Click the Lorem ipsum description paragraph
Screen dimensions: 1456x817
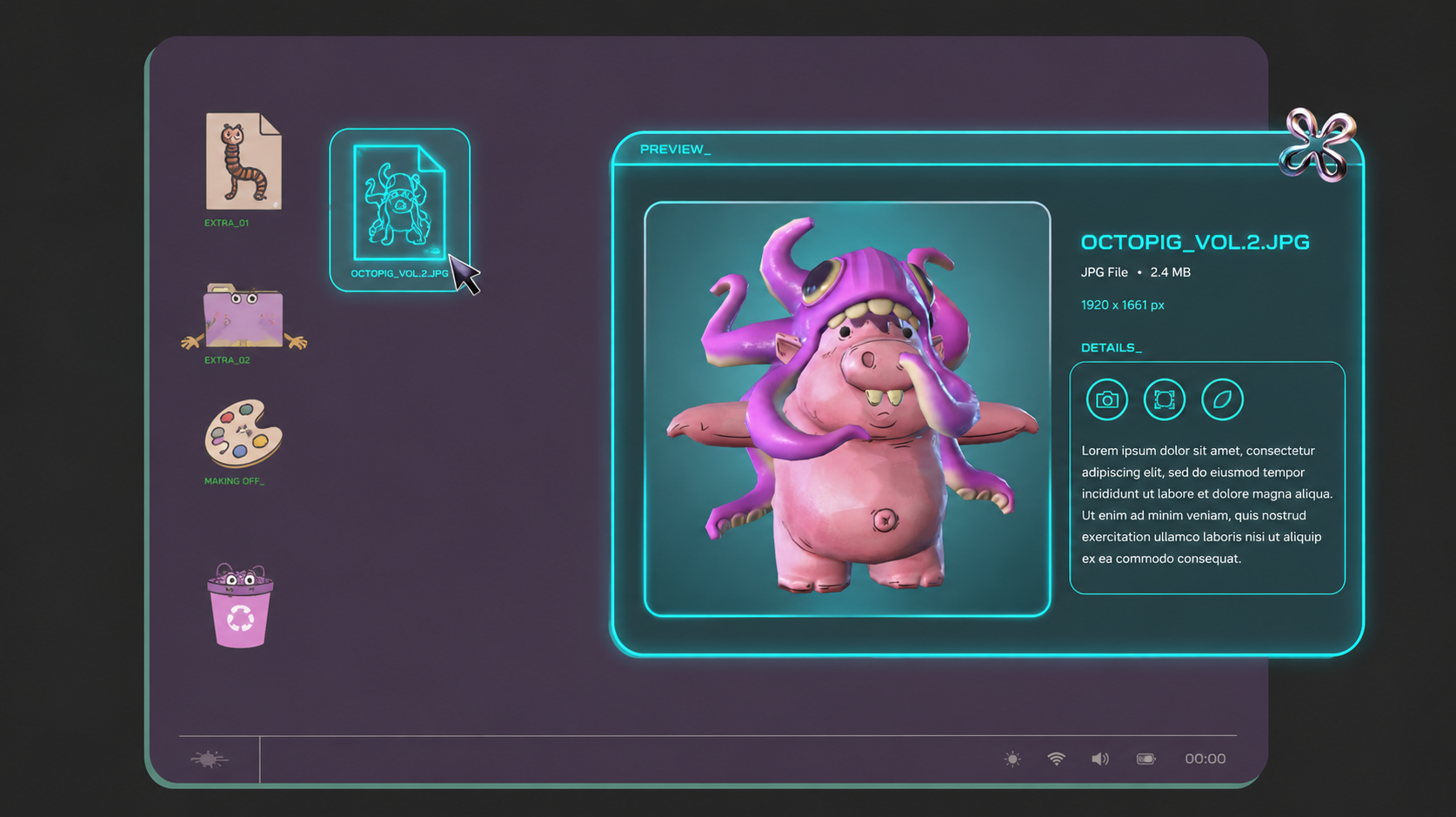point(1207,505)
